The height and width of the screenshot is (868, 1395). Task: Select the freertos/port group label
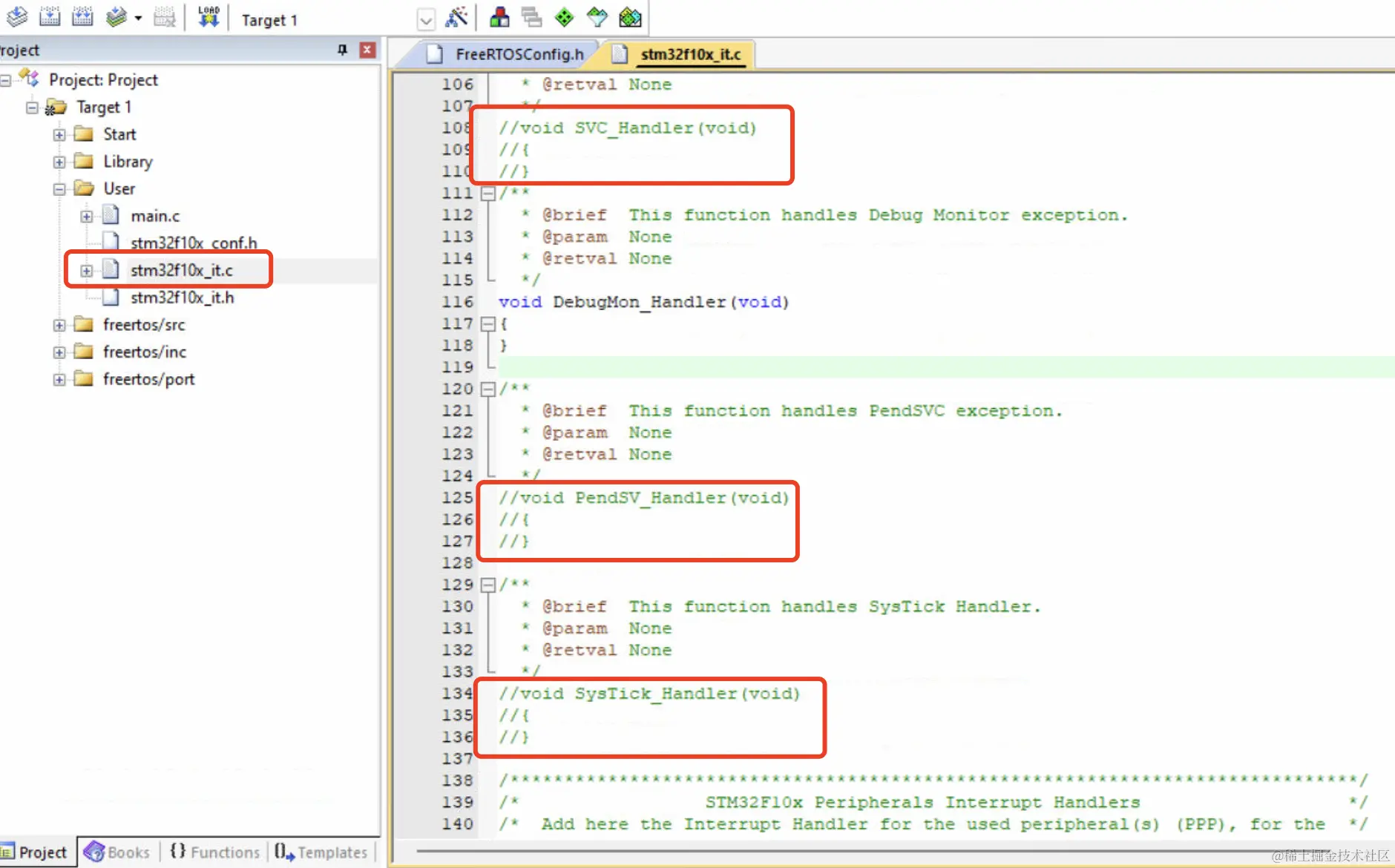tap(148, 379)
